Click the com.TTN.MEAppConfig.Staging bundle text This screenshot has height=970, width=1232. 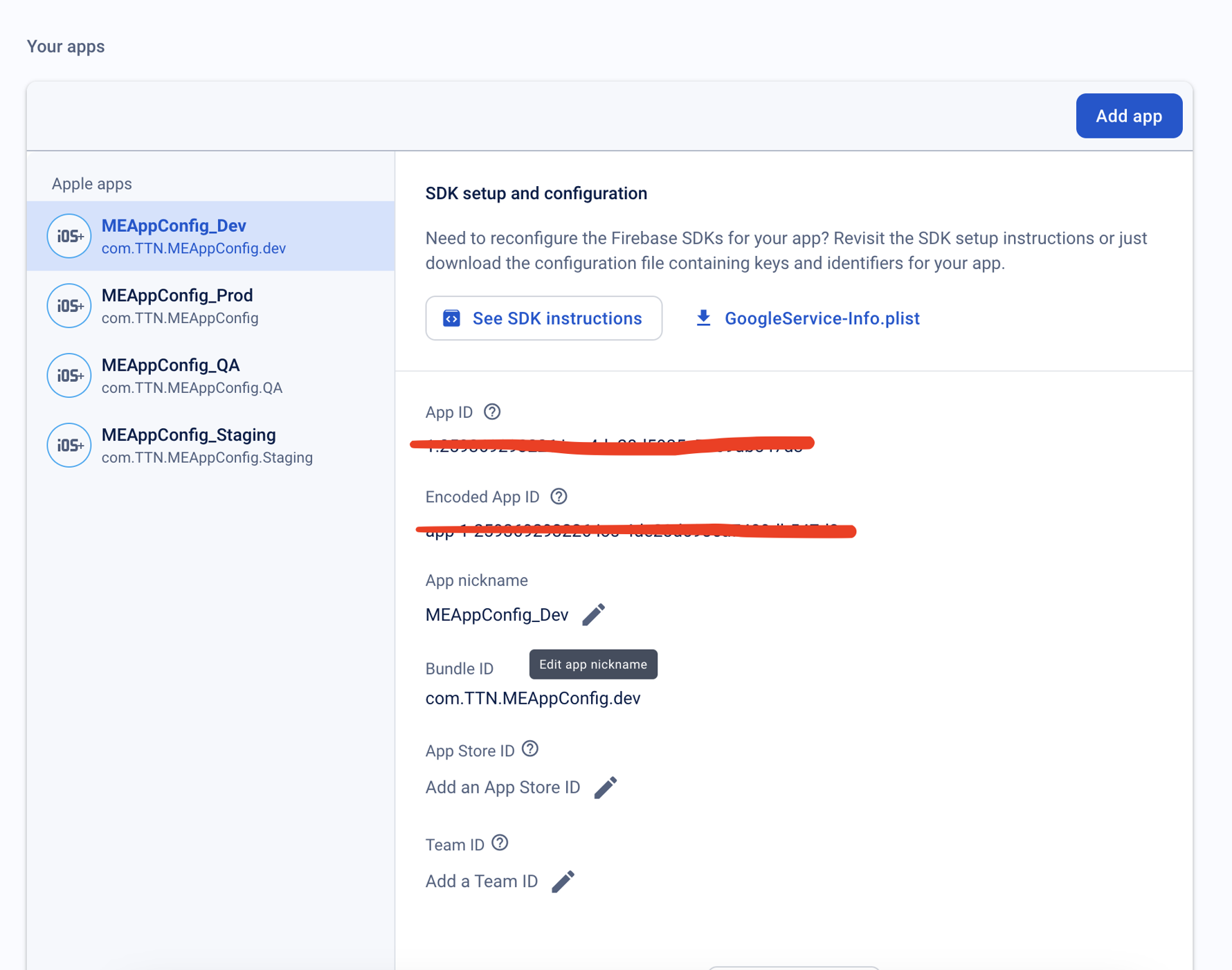(x=207, y=457)
